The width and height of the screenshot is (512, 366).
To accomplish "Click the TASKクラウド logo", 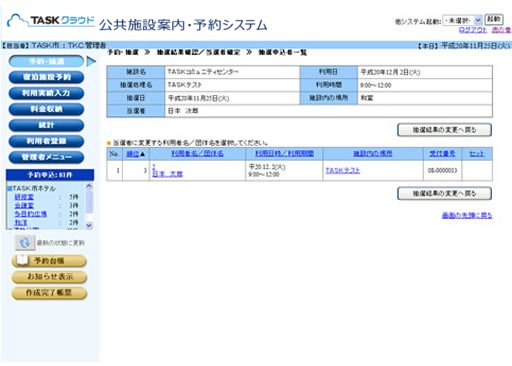I will [51, 21].
